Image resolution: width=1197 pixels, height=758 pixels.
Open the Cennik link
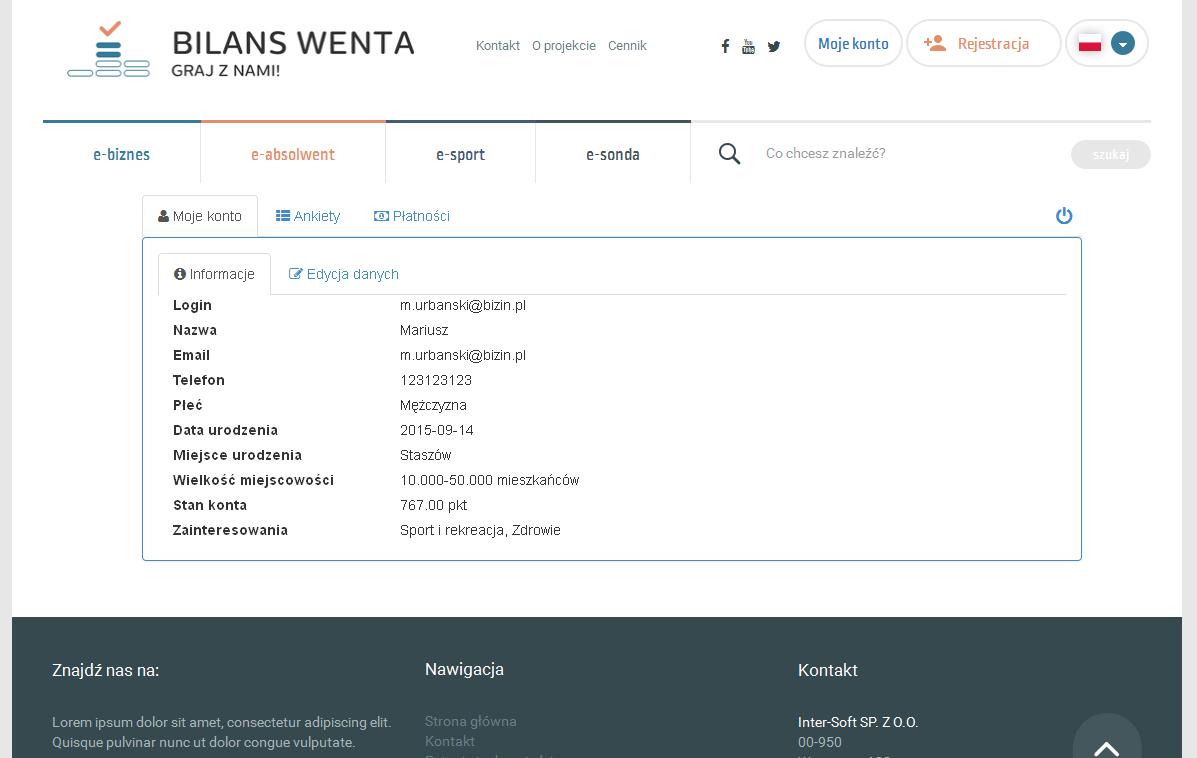tap(627, 46)
